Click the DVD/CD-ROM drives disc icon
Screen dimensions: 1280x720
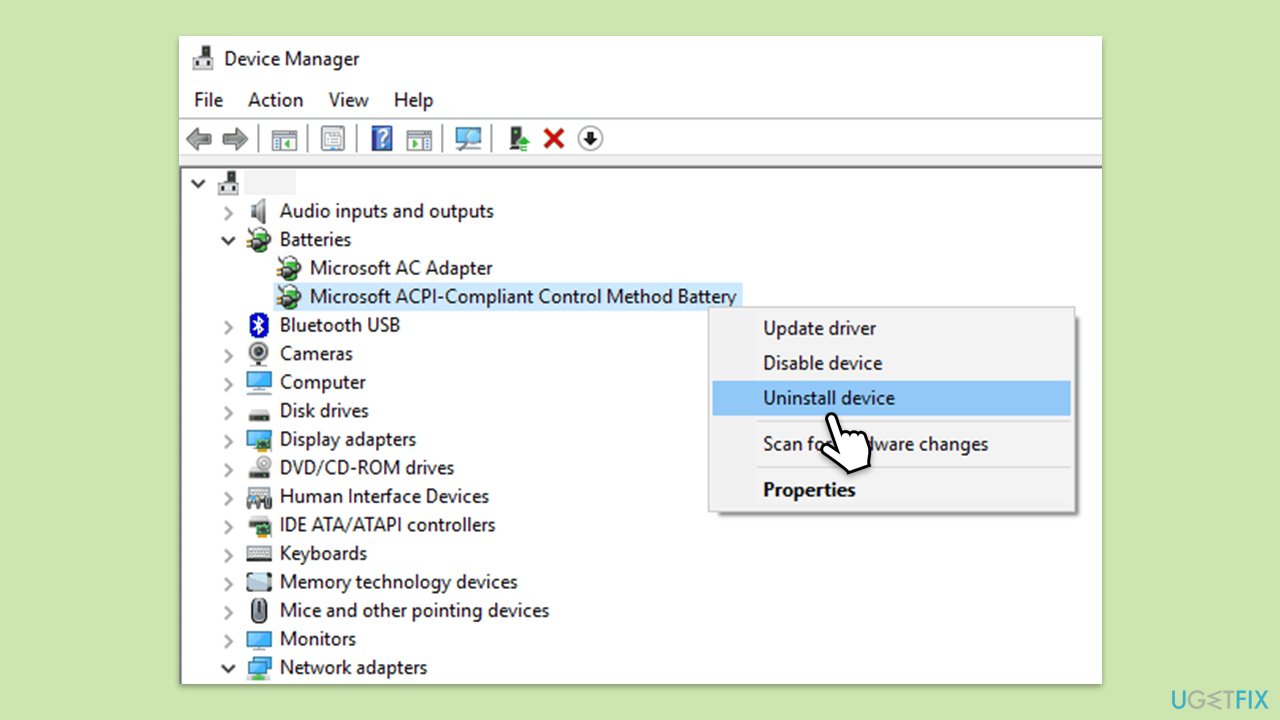(259, 468)
